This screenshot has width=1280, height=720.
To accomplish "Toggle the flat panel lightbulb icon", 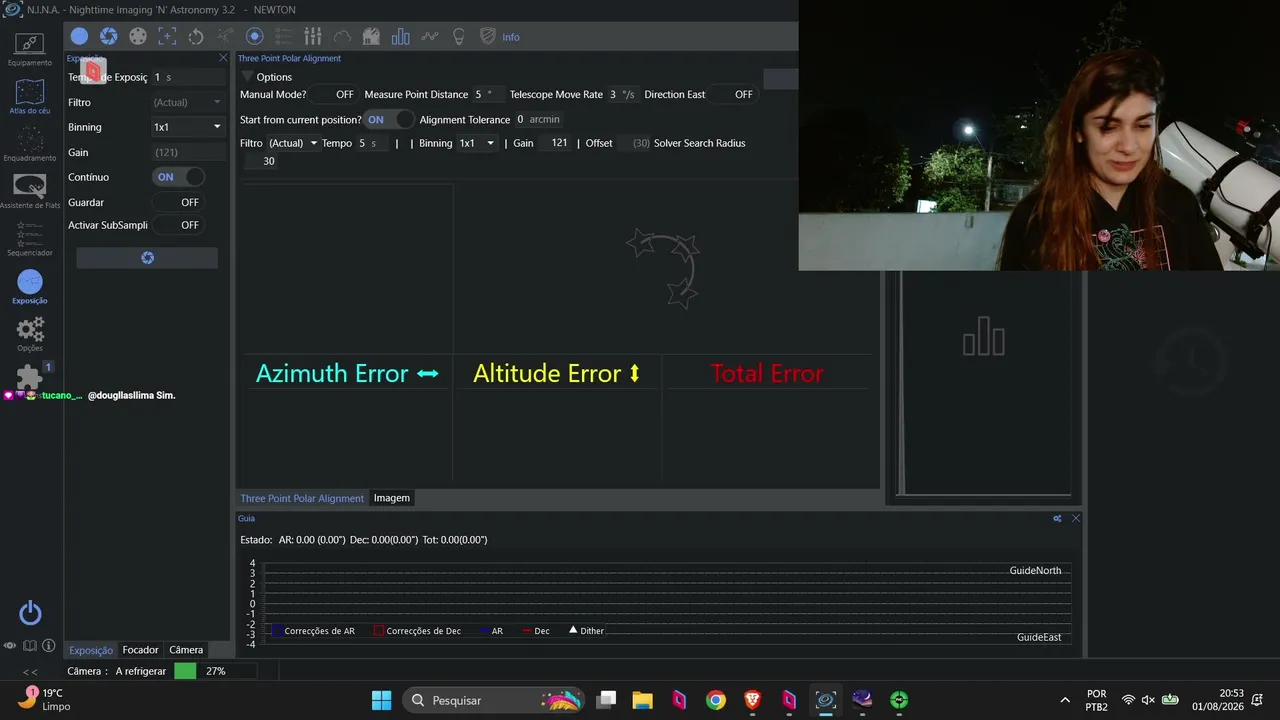I will coord(459,37).
